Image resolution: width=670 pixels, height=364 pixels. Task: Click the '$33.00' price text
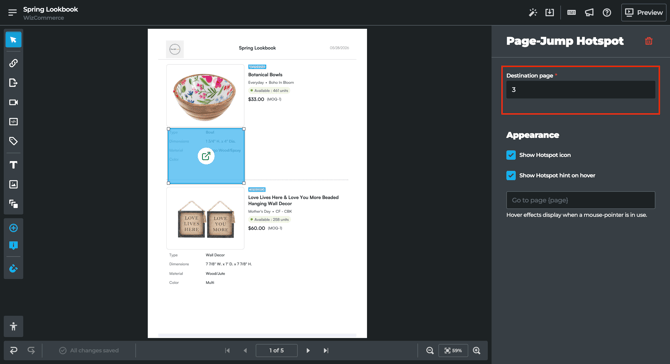pos(256,99)
